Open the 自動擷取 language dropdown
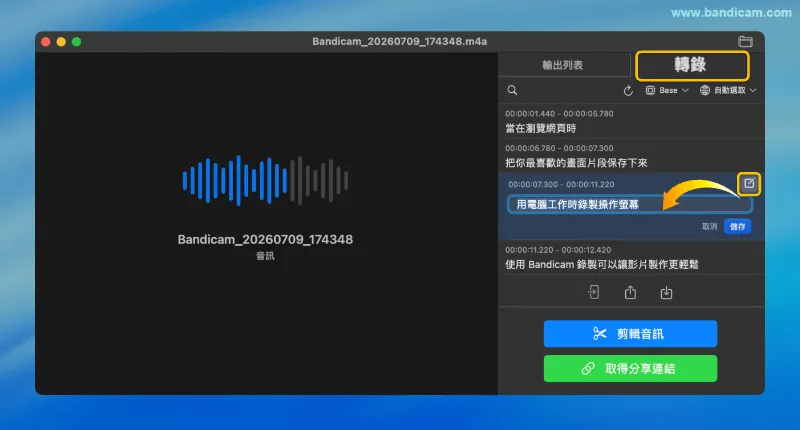The image size is (800, 430). click(x=728, y=90)
